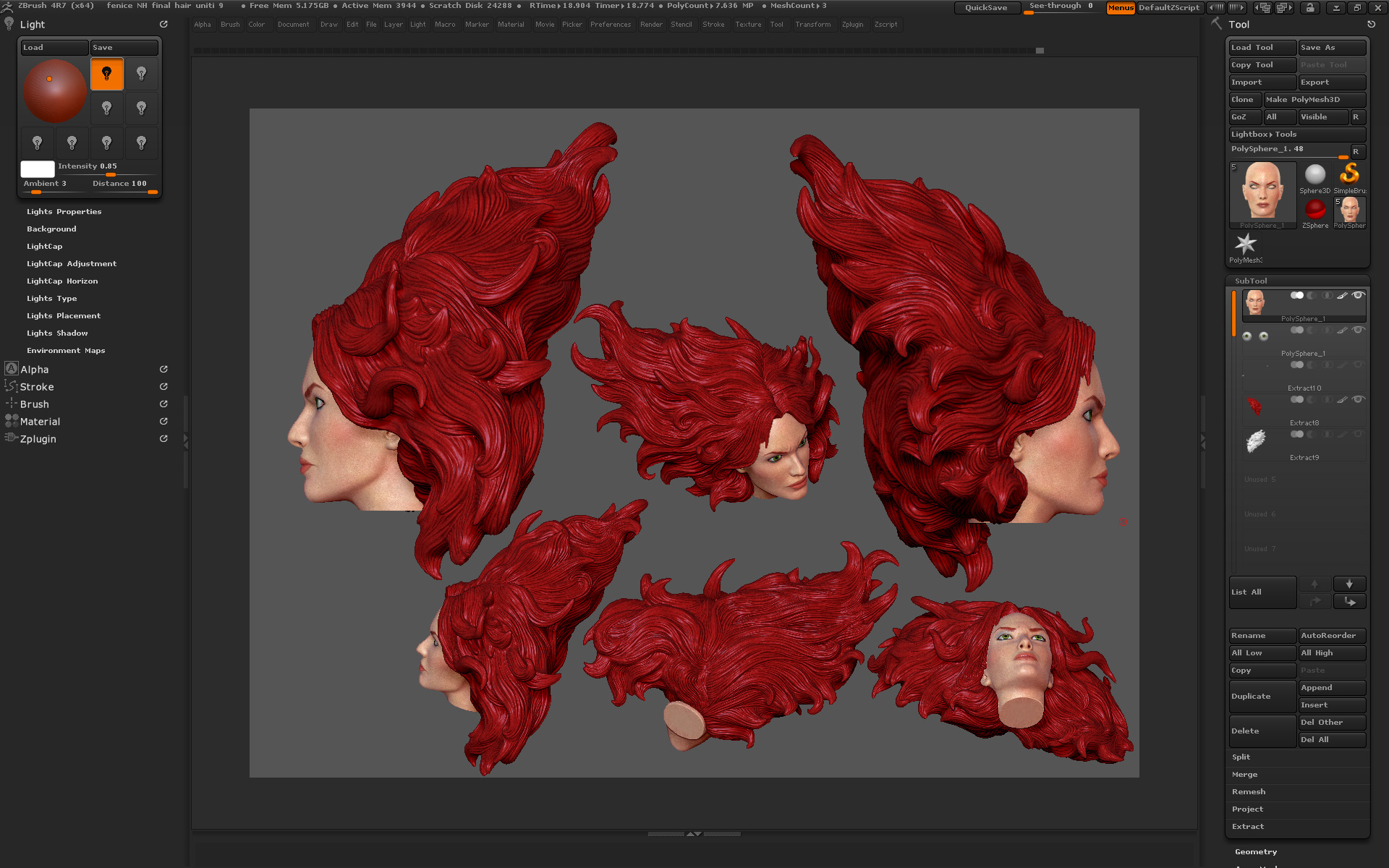Toggle the active orange light bulb
This screenshot has height=868, width=1389.
tap(106, 74)
